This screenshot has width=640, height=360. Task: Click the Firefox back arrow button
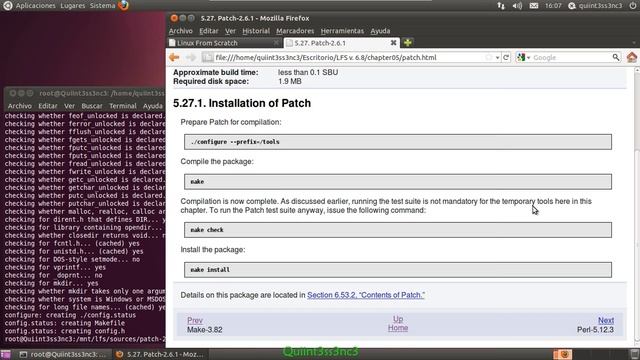(x=175, y=58)
